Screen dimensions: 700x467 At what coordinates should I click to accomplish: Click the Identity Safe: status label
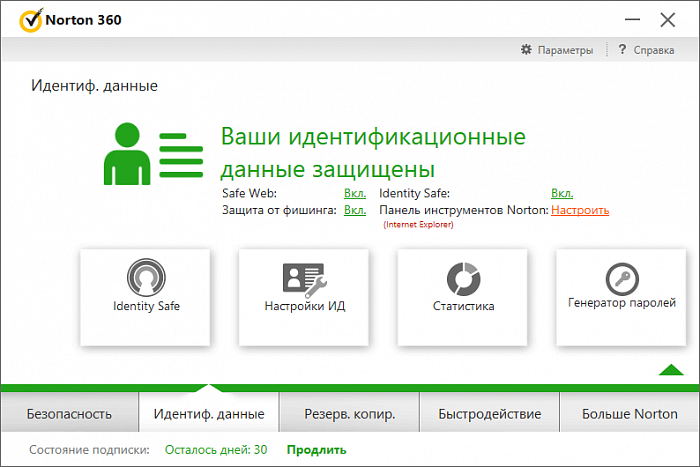[x=414, y=193]
